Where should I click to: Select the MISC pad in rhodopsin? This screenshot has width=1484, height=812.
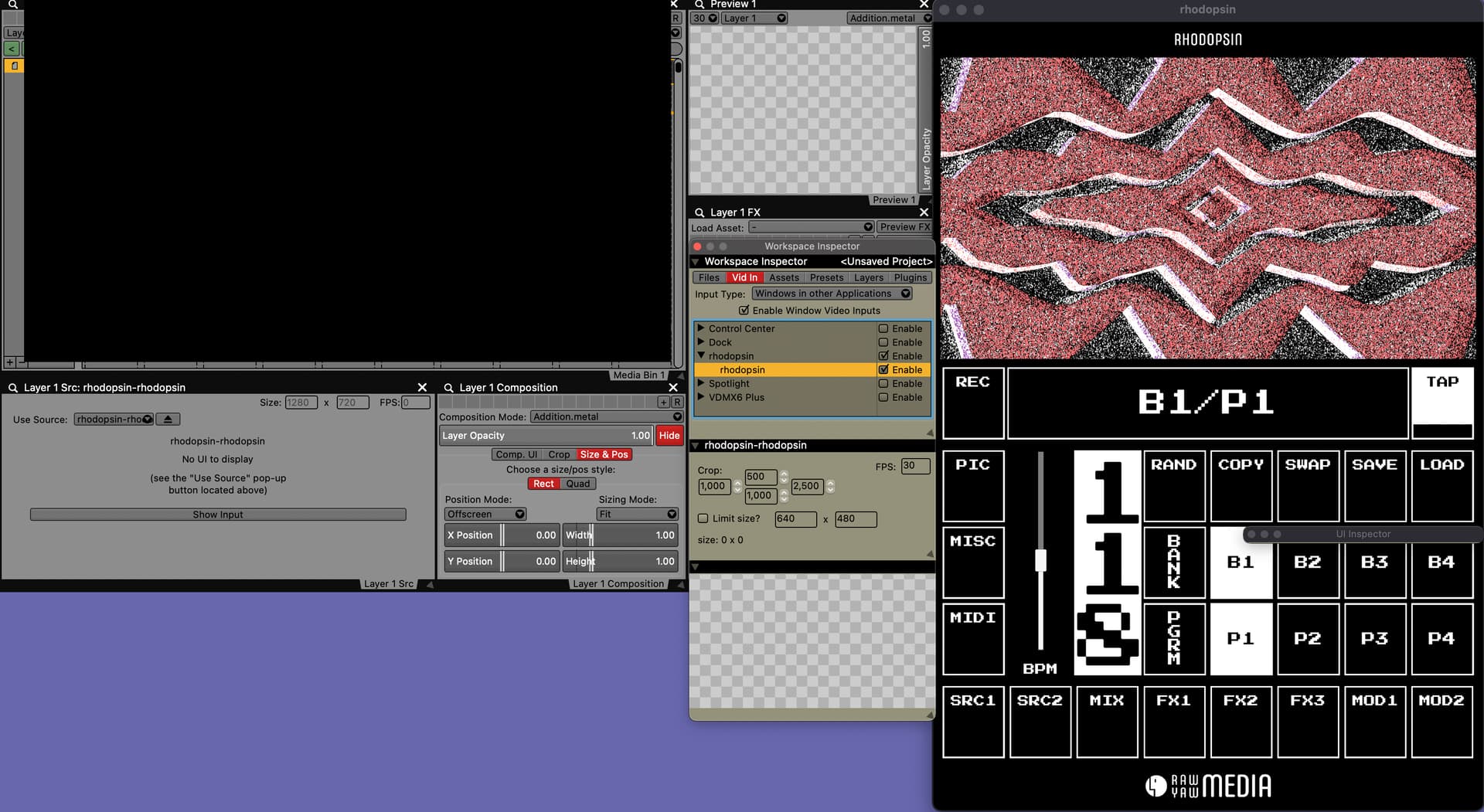973,562
